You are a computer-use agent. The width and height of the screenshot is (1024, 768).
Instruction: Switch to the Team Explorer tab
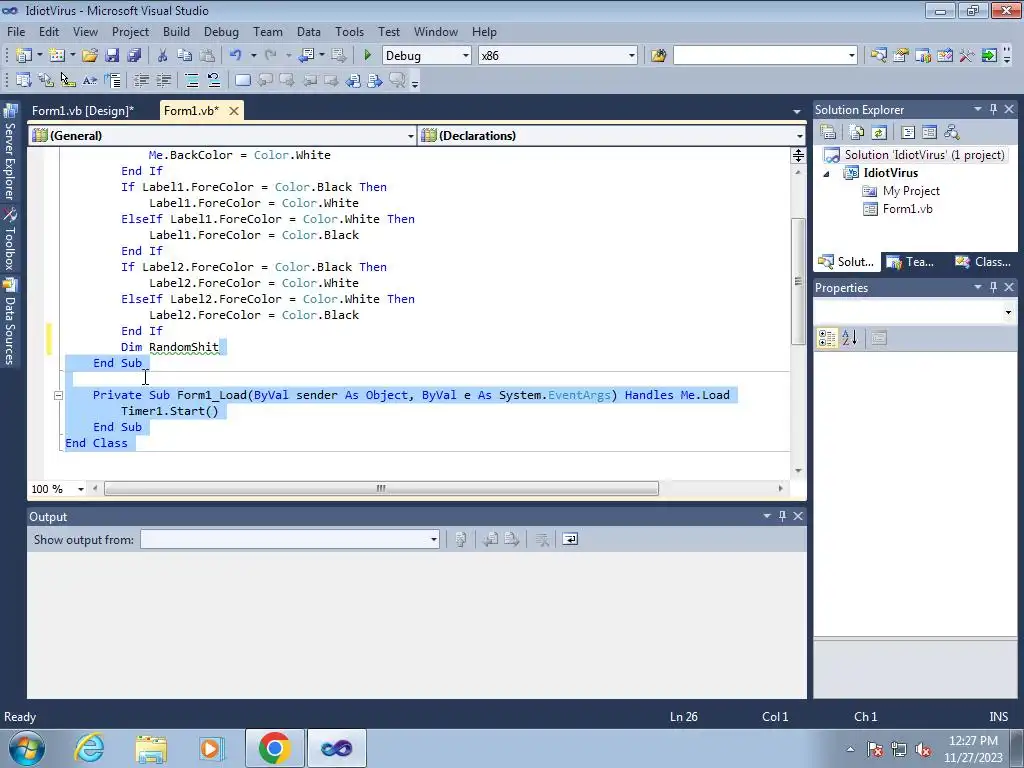(911, 262)
